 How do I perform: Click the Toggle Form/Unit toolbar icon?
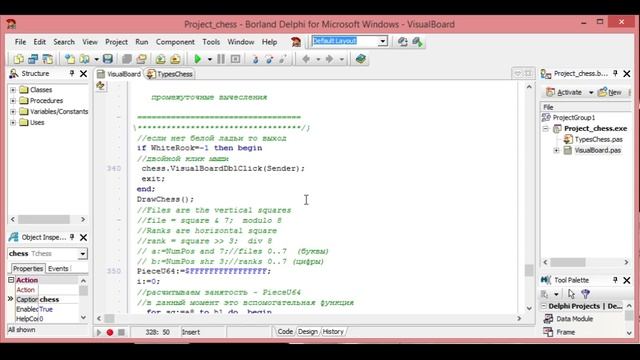pyautogui.click(x=48, y=59)
